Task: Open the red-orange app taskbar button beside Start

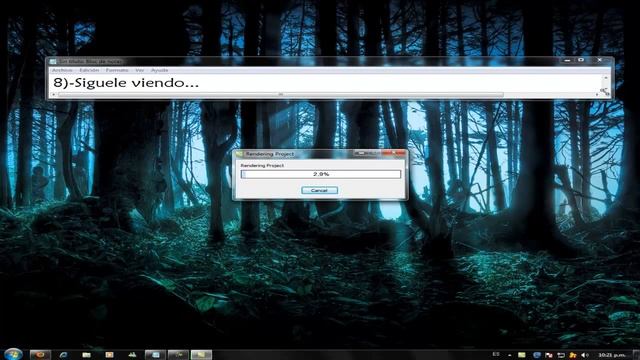Action: point(40,355)
